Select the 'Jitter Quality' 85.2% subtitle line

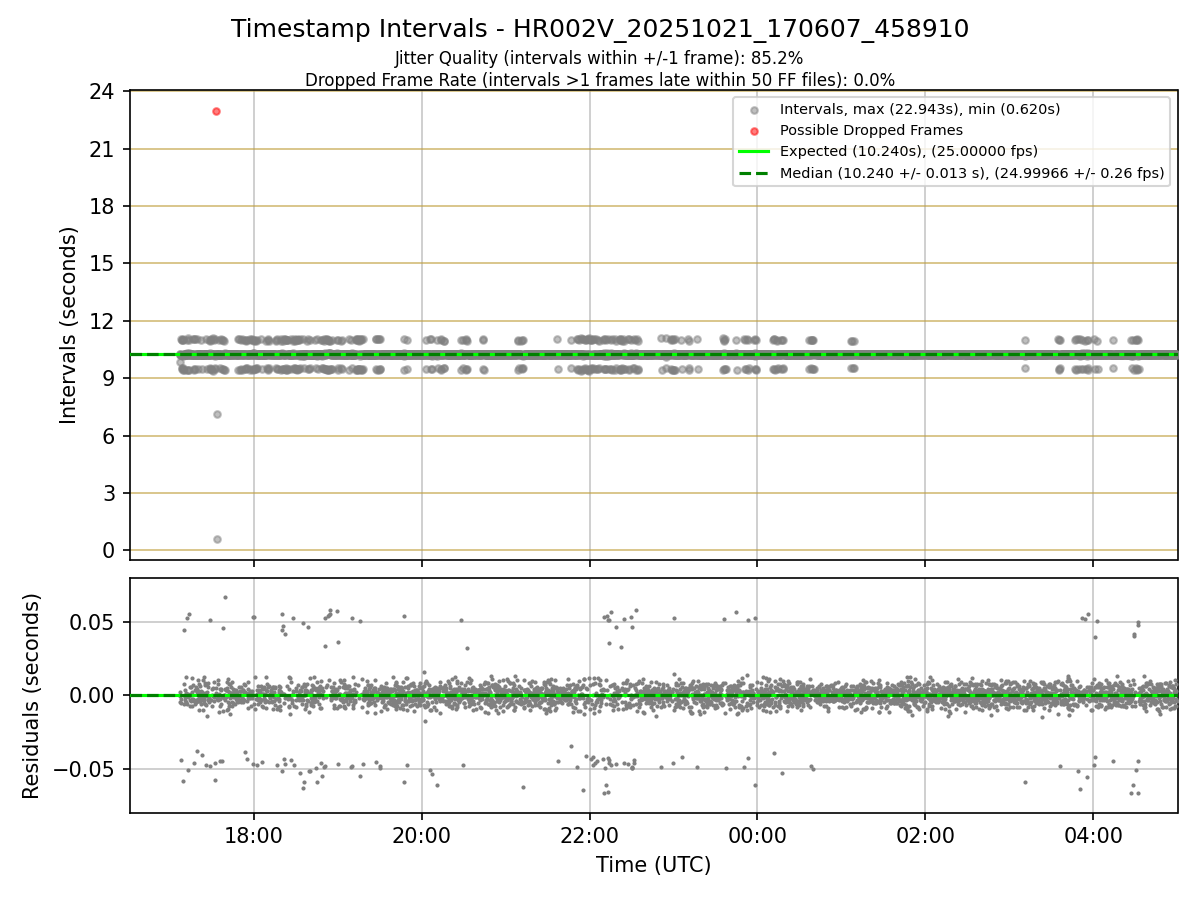pyautogui.click(x=599, y=58)
